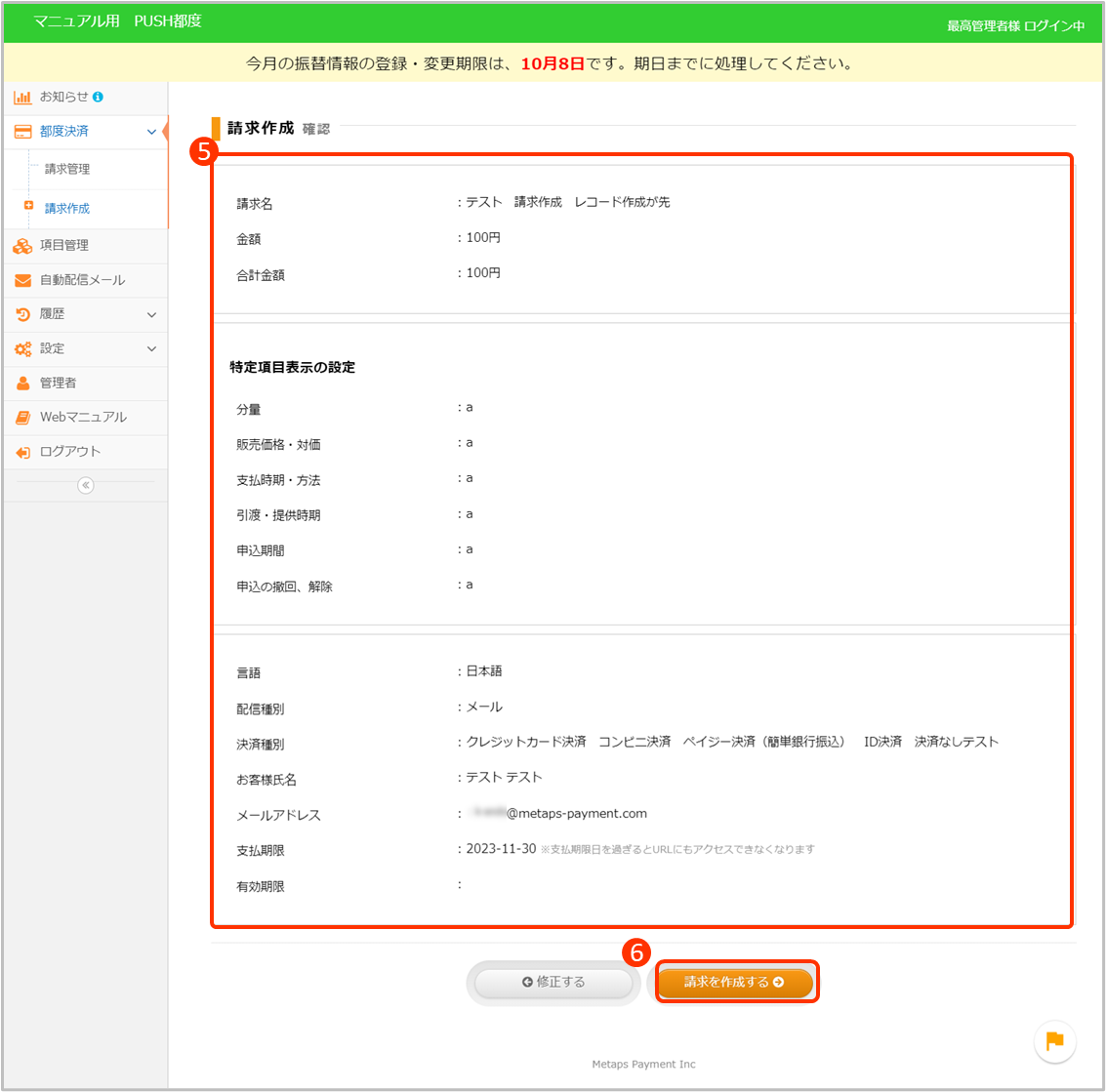Image resolution: width=1106 pixels, height=1092 pixels.
Task: Click the 項目管理 cubes icon
Action: [22, 246]
